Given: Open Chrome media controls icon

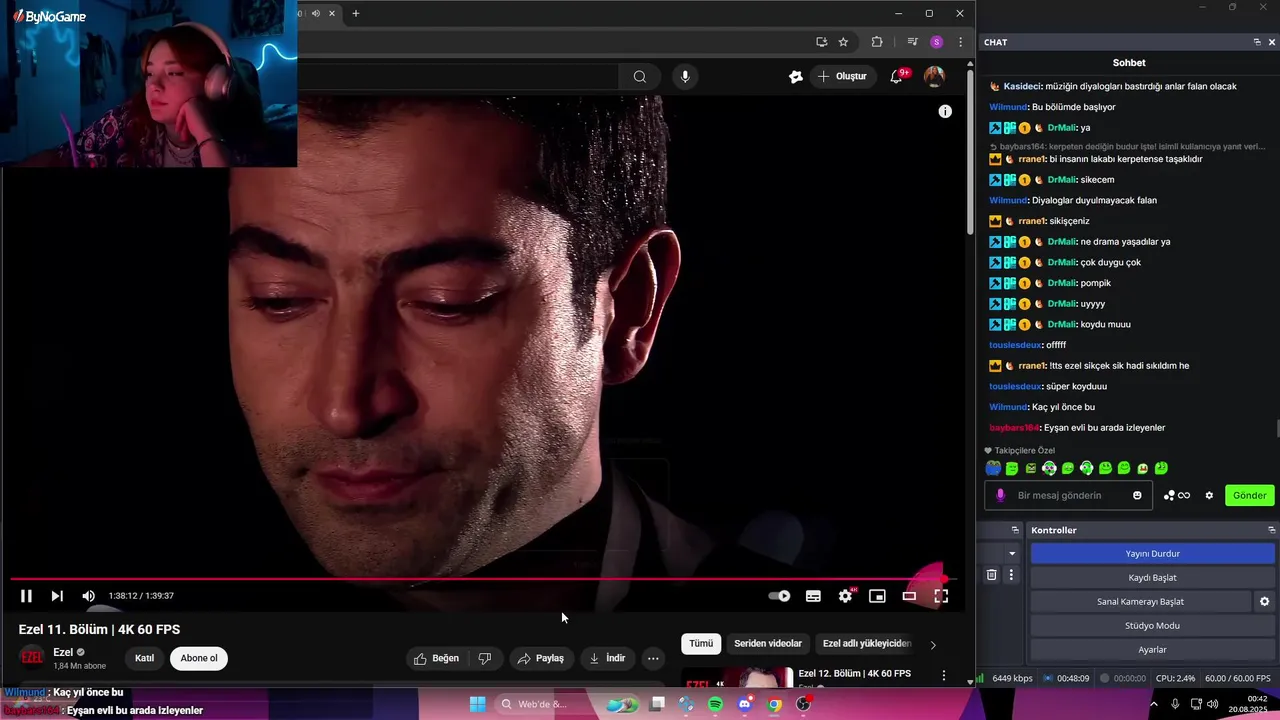Looking at the screenshot, I should tap(912, 42).
